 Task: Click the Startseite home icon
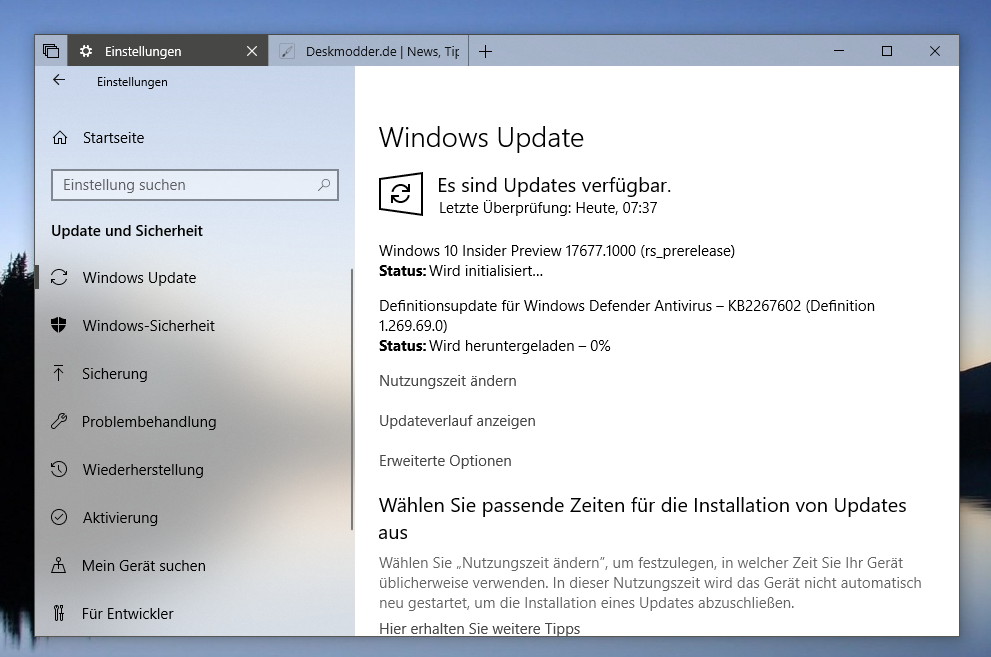coord(60,138)
